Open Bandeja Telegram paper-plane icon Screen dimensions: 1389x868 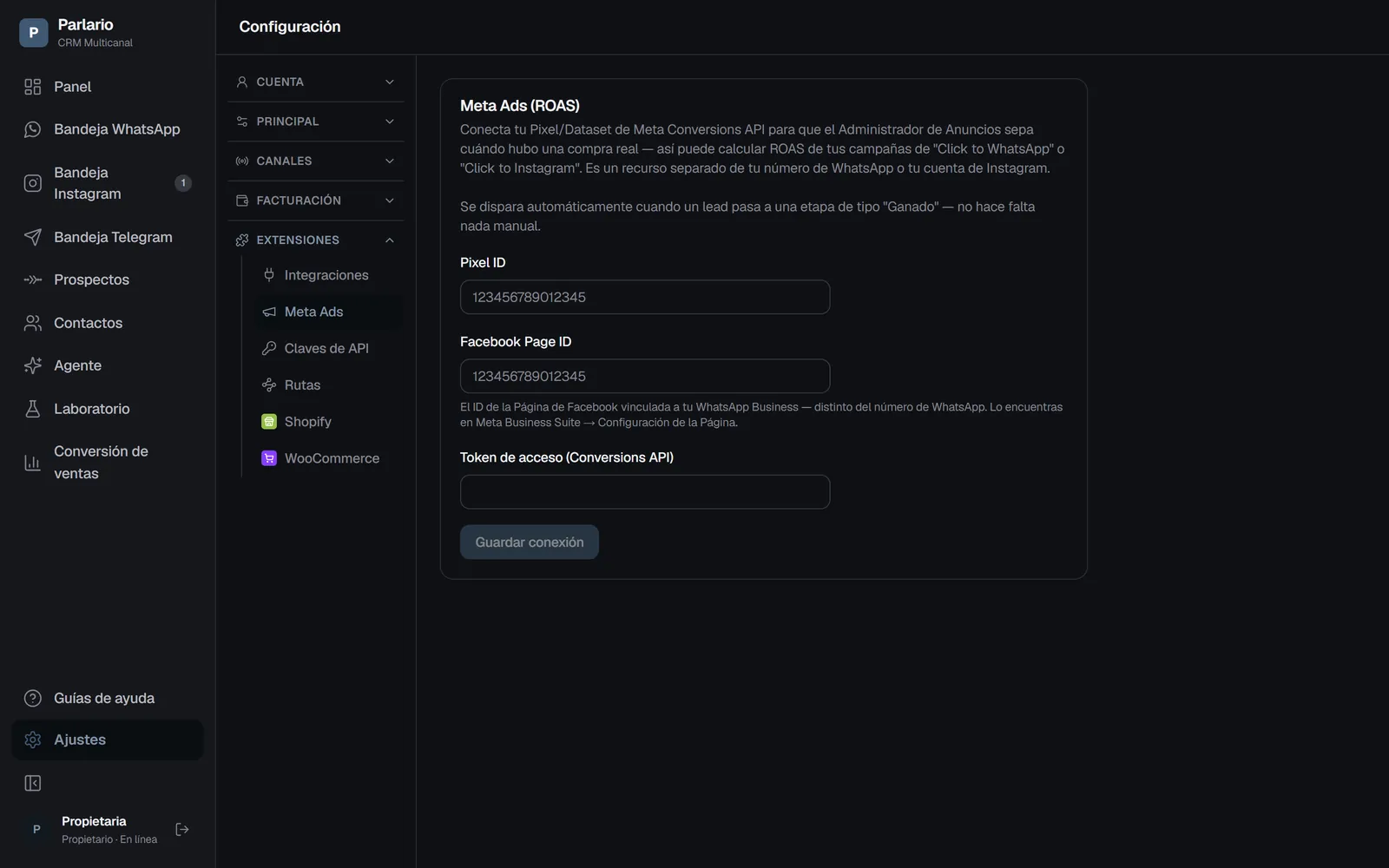33,237
